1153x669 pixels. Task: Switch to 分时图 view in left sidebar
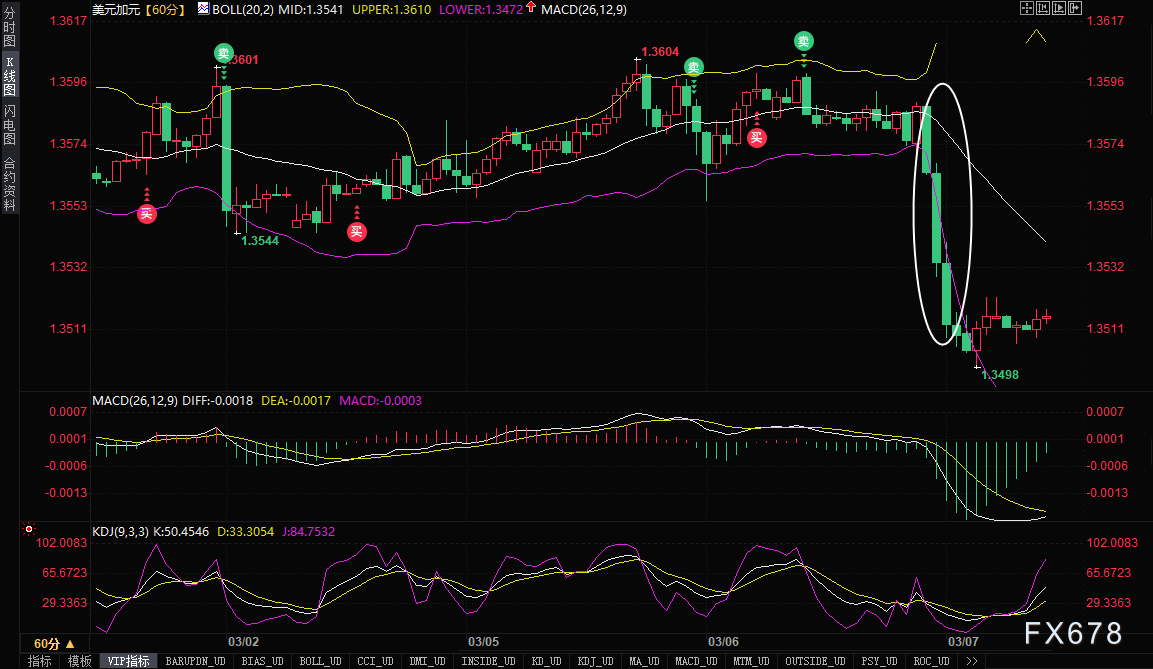click(10, 26)
